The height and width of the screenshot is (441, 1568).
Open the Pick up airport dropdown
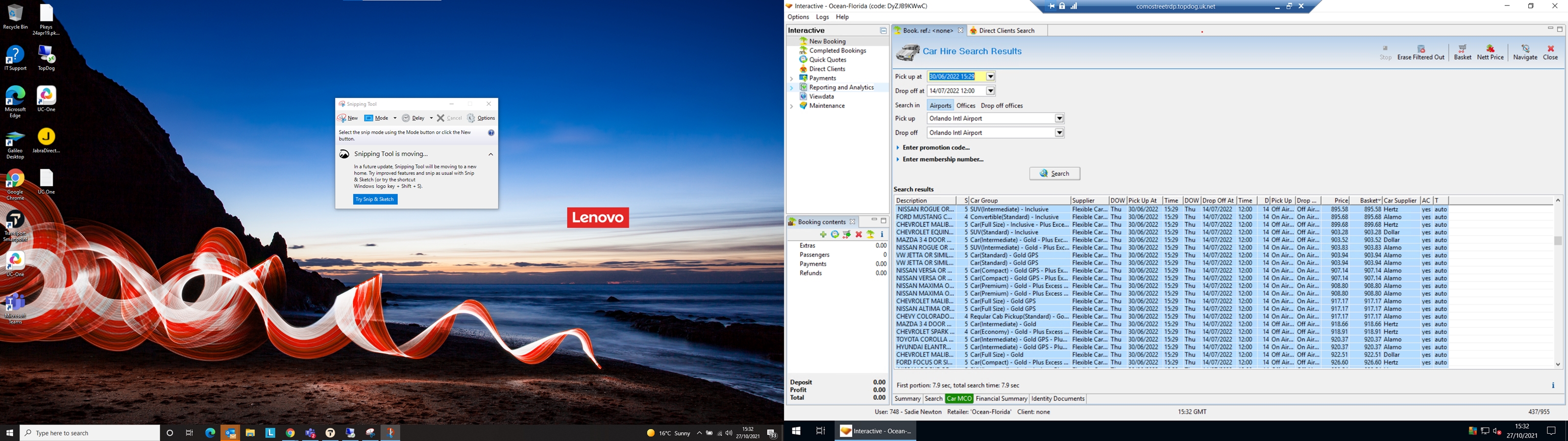(x=1059, y=118)
